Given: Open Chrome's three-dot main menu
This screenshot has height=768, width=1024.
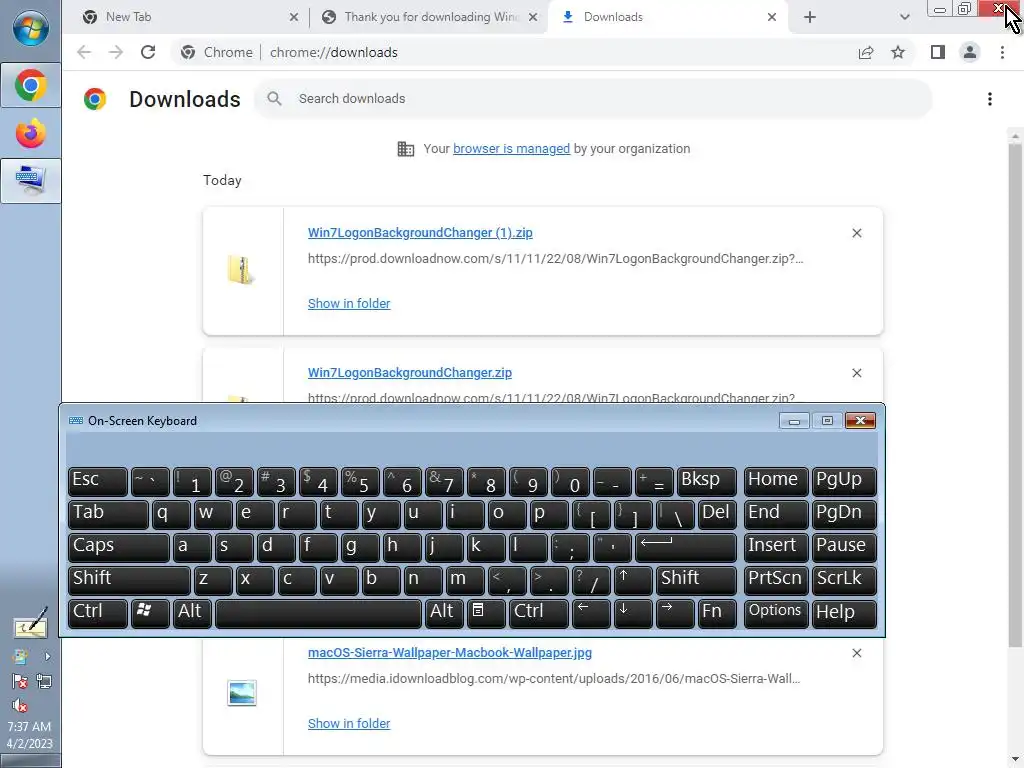Looking at the screenshot, I should (1002, 52).
